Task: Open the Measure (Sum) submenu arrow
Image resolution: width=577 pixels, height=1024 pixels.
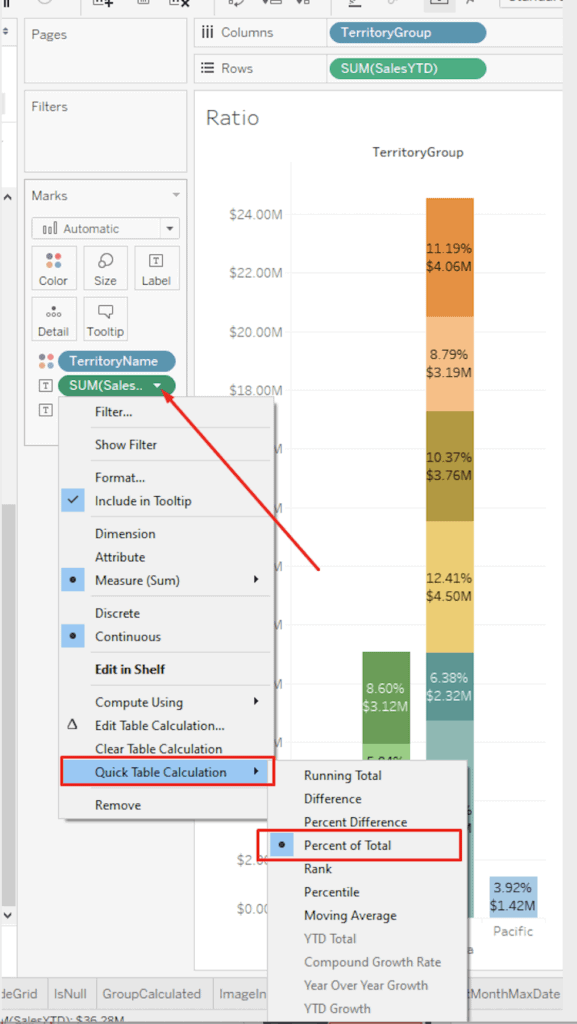Action: (255, 580)
